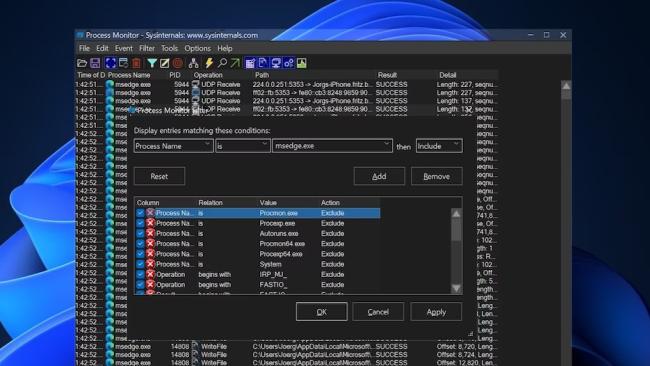650x366 pixels.
Task: Click the Value column header in filter list
Action: (268, 203)
